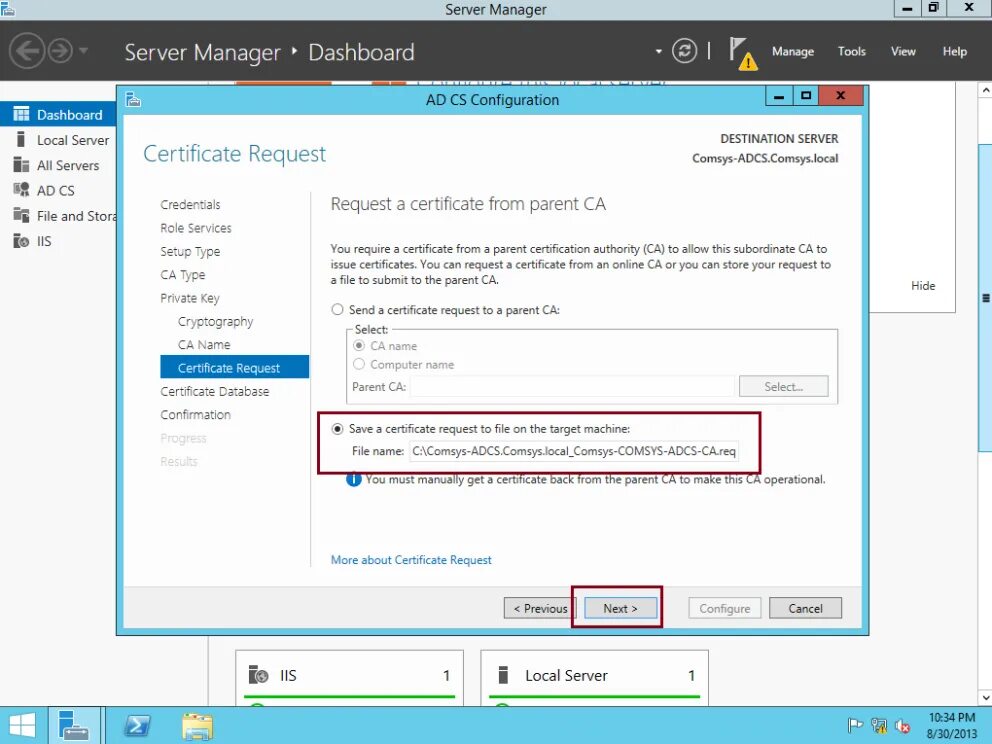Click the AD CS Configuration window icon
Image resolution: width=992 pixels, height=744 pixels.
(x=133, y=99)
